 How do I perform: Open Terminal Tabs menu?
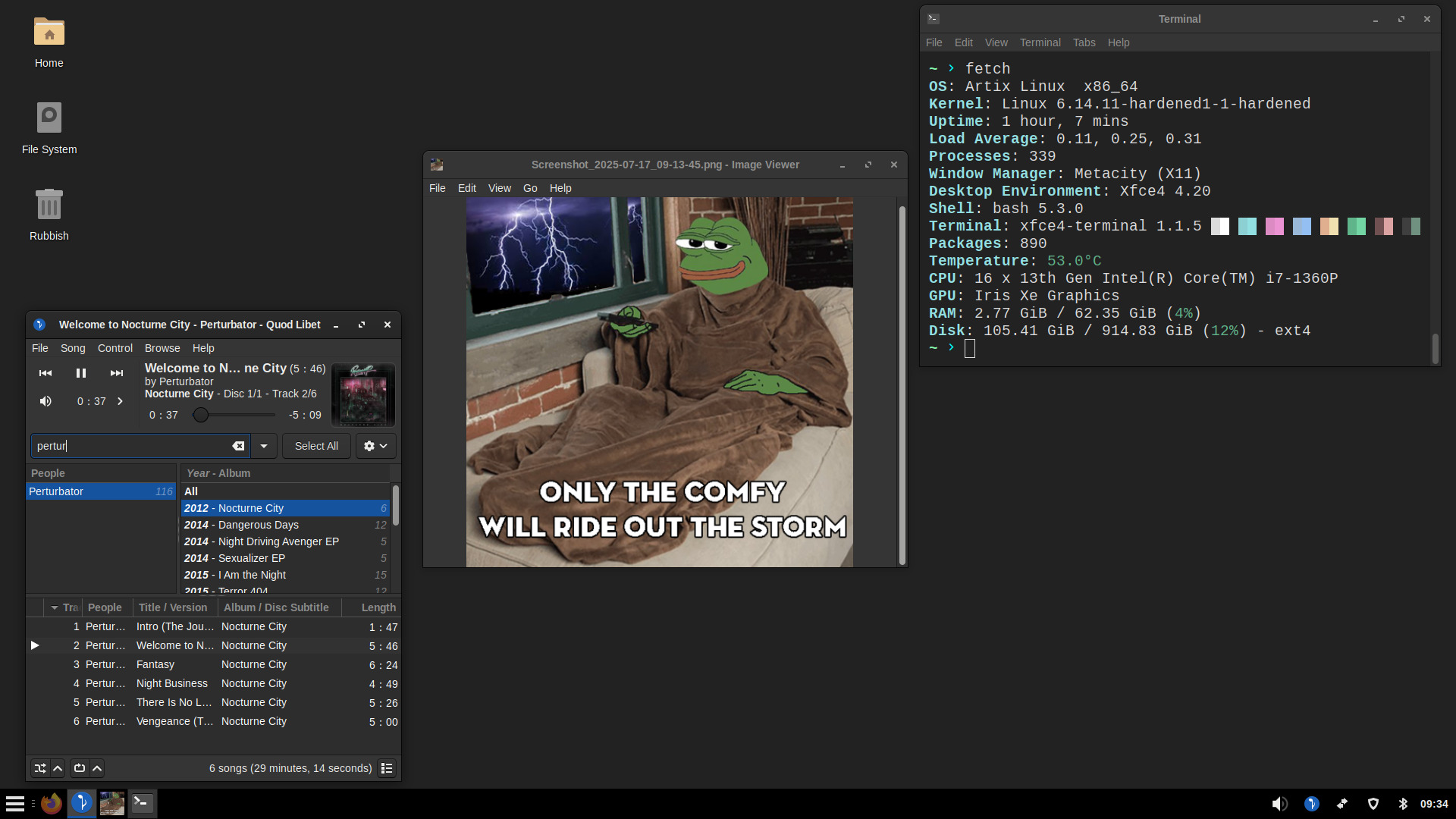(1084, 42)
